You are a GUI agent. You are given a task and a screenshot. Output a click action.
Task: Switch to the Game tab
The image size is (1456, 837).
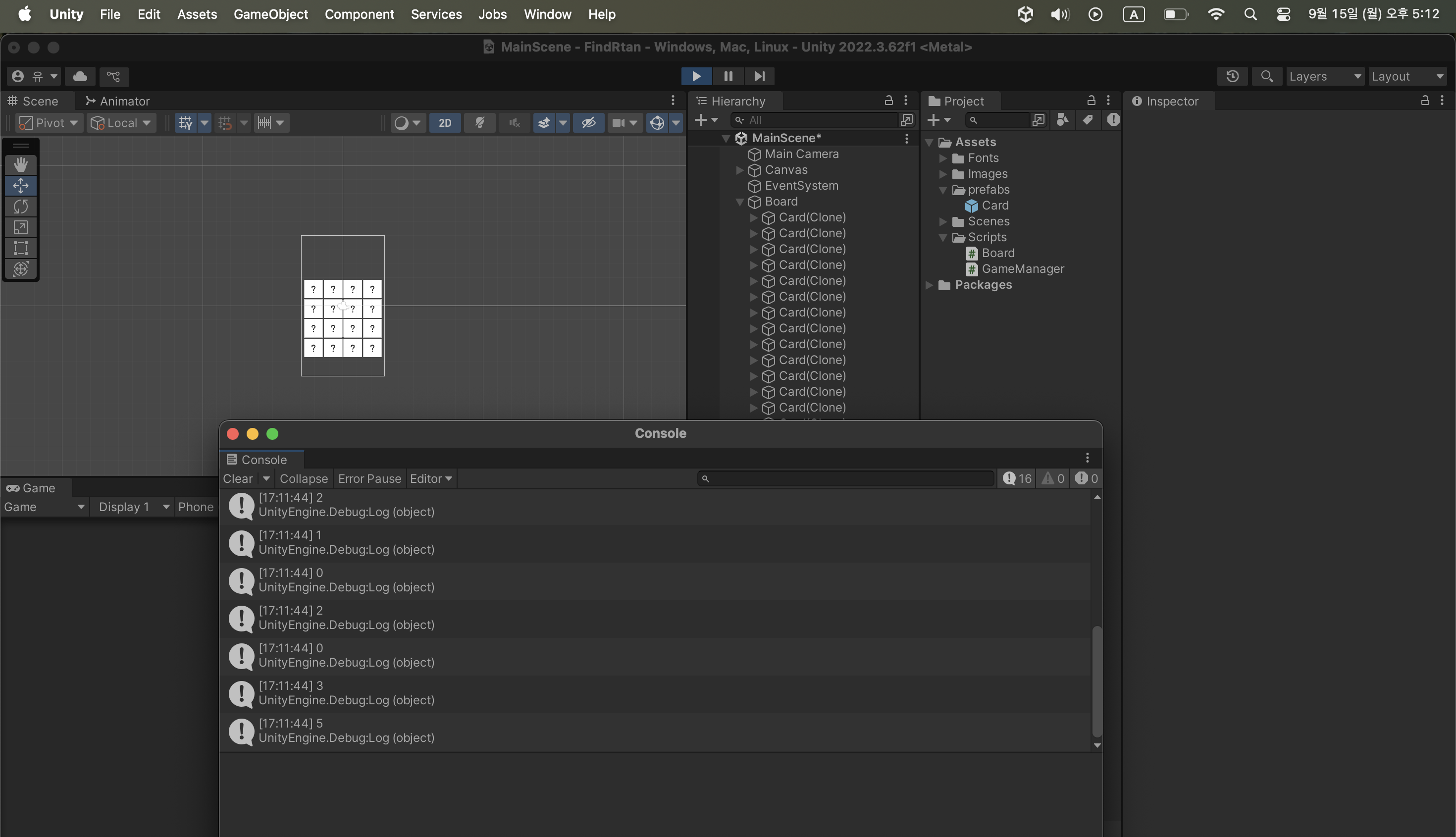coord(31,488)
